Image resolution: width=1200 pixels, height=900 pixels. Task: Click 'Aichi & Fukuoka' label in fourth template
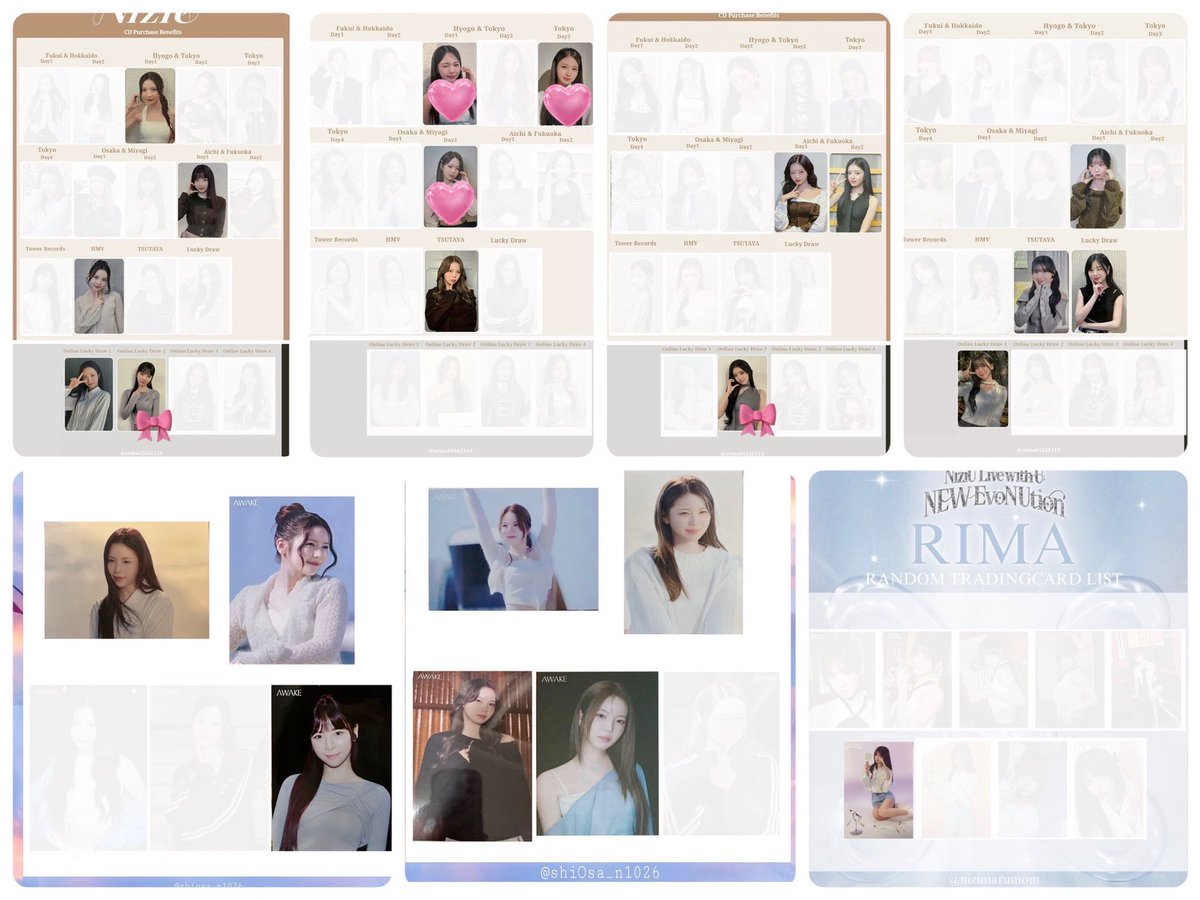[x=1126, y=132]
